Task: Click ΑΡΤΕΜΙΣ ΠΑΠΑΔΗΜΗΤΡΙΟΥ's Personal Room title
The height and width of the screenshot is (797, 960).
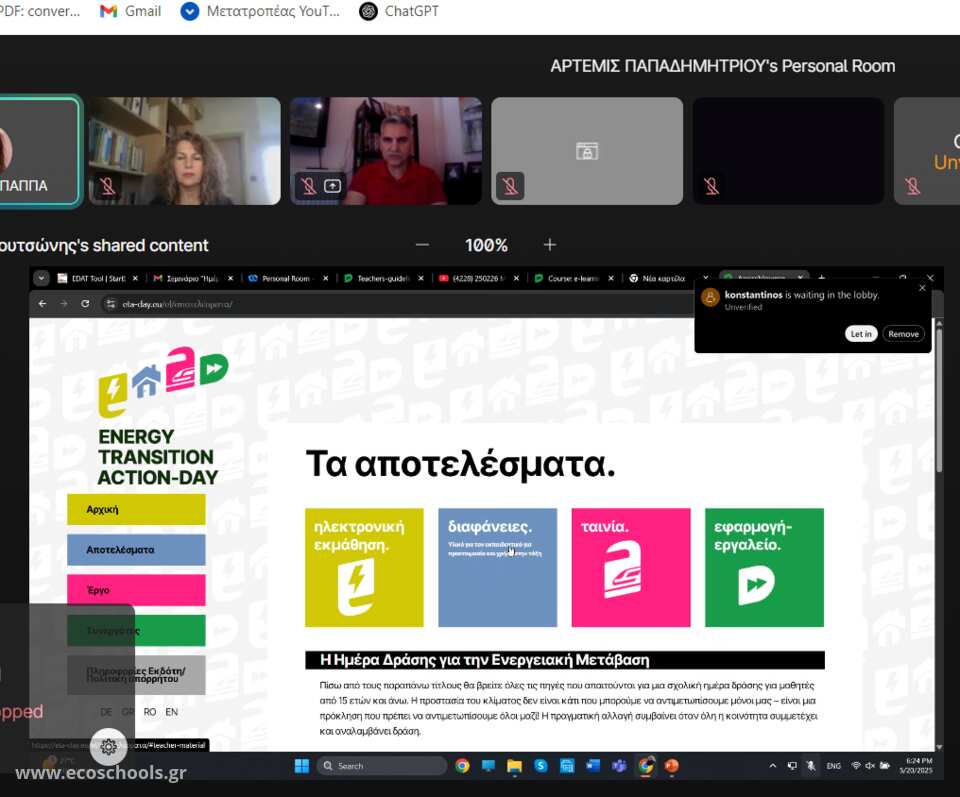Action: point(722,66)
